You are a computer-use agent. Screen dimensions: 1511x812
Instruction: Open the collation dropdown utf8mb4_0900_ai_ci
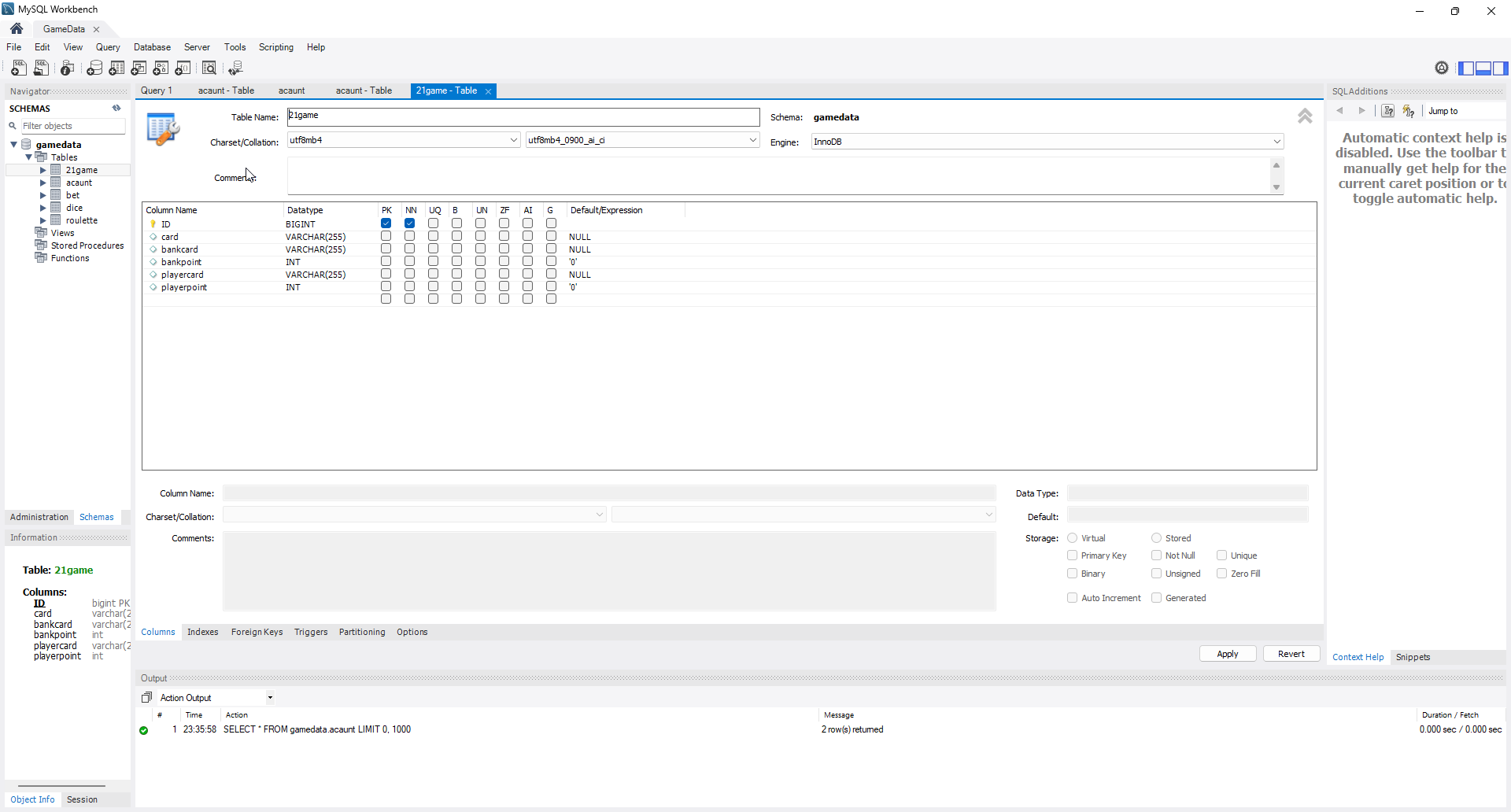coord(642,140)
